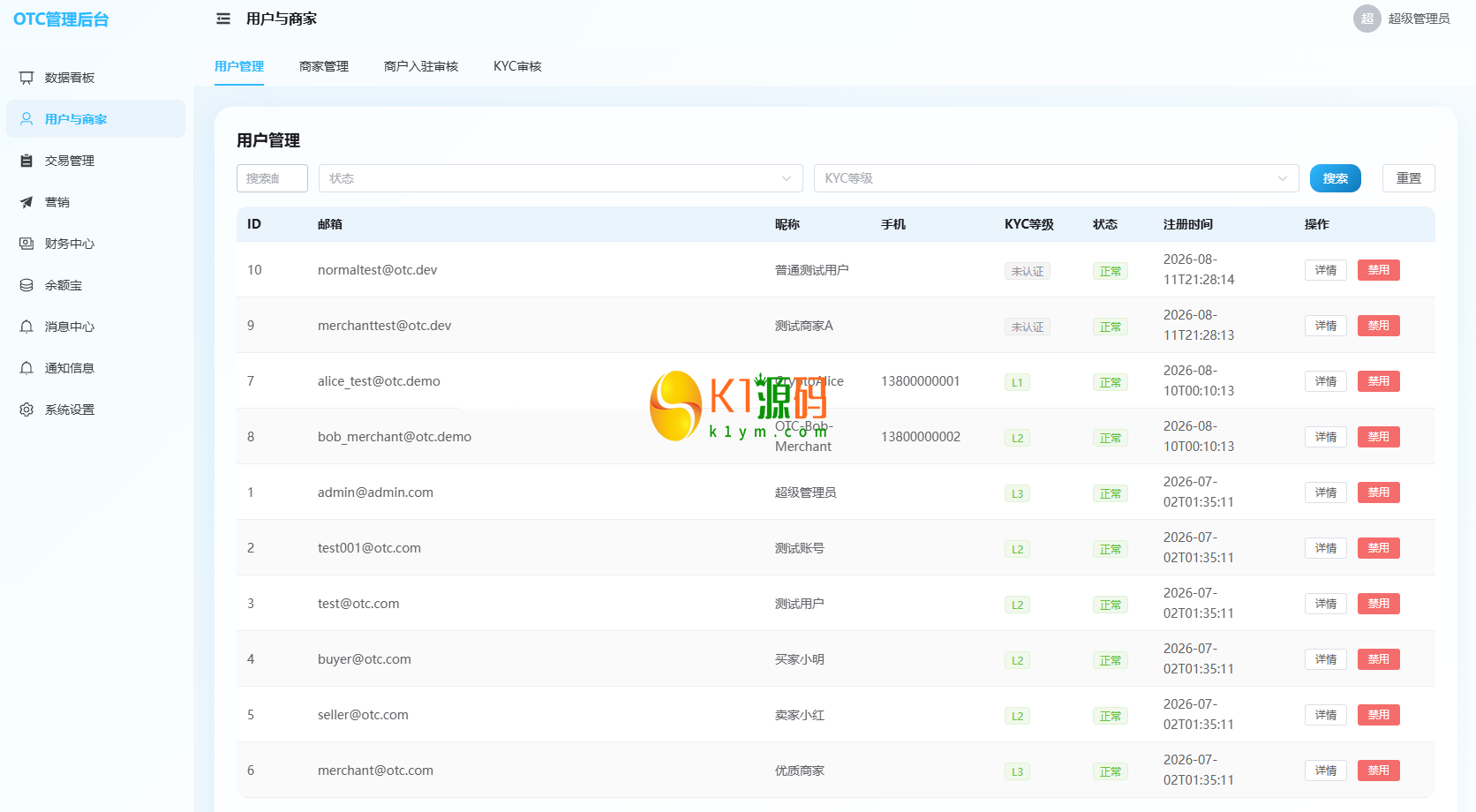The height and width of the screenshot is (812, 1476).
Task: Click the search keyword input field
Action: point(272,178)
